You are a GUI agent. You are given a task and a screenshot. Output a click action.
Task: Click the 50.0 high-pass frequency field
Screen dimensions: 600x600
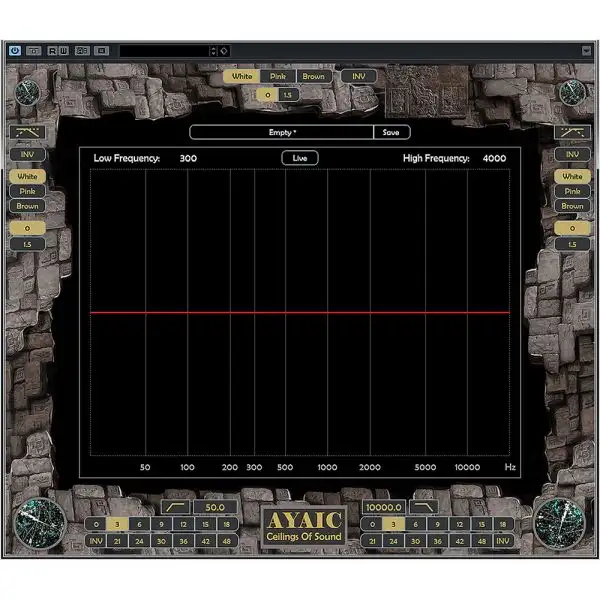pyautogui.click(x=215, y=507)
